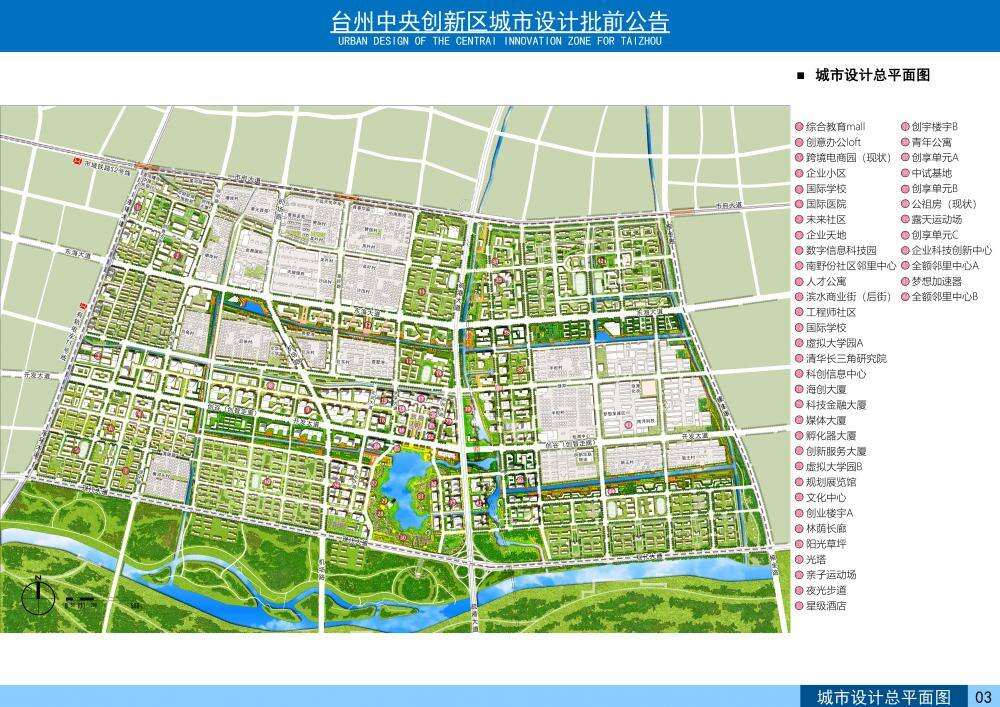Select legend entry 科技金融大厦

point(830,405)
